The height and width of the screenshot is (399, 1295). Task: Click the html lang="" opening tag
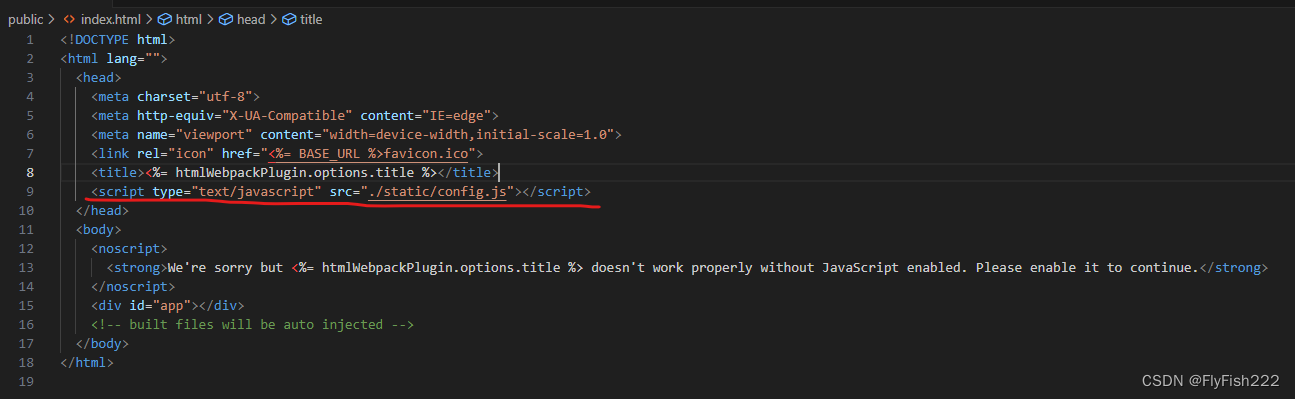(x=113, y=58)
